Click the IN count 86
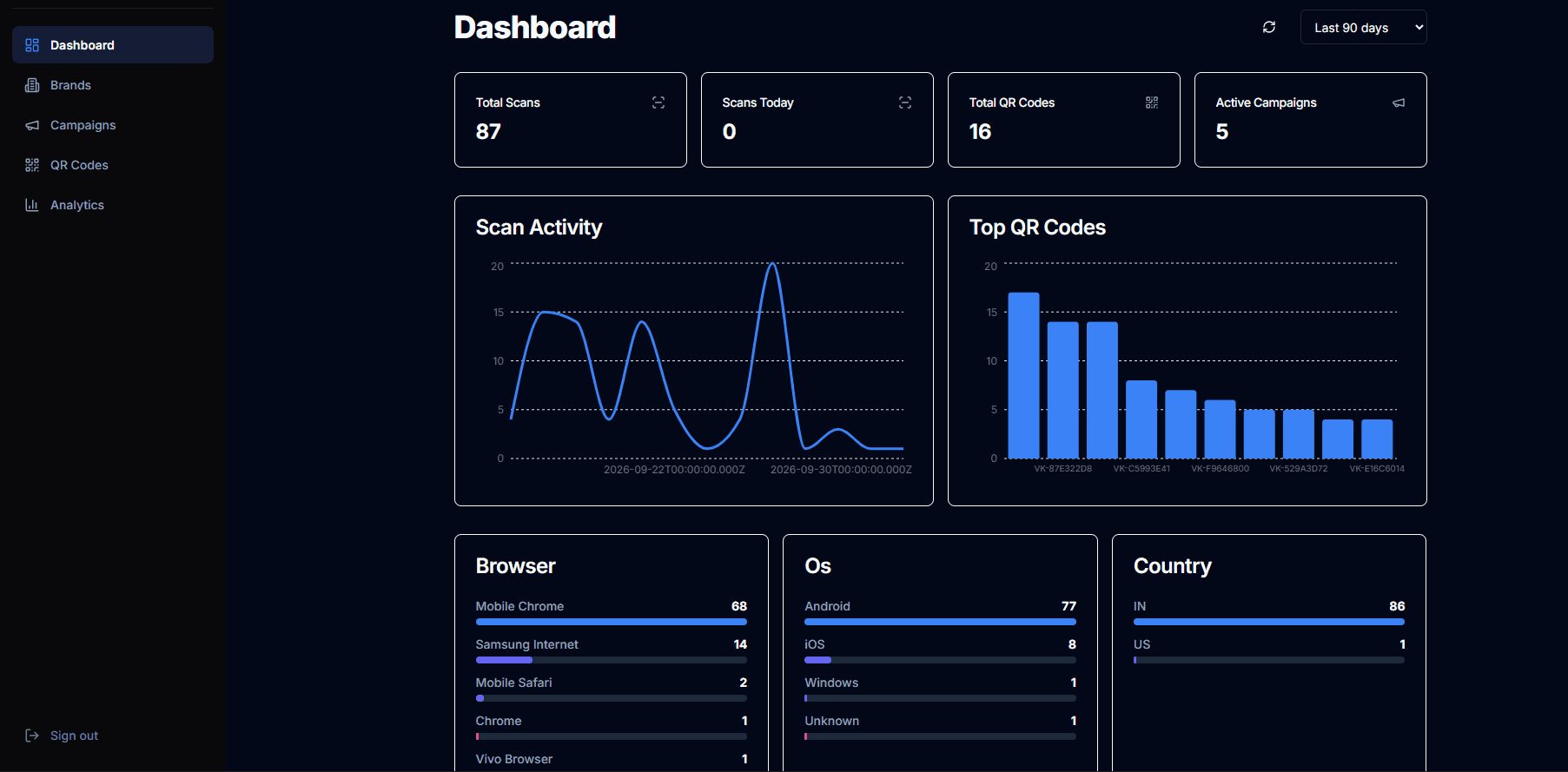This screenshot has height=772, width=1568. click(x=1397, y=606)
